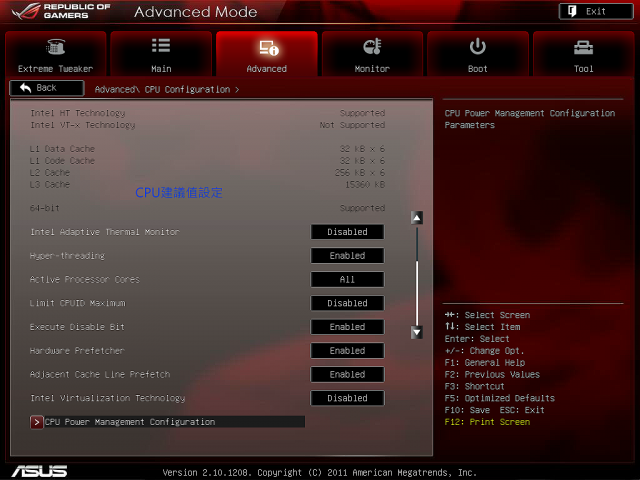Click the vertical scrollbar track

(416, 275)
